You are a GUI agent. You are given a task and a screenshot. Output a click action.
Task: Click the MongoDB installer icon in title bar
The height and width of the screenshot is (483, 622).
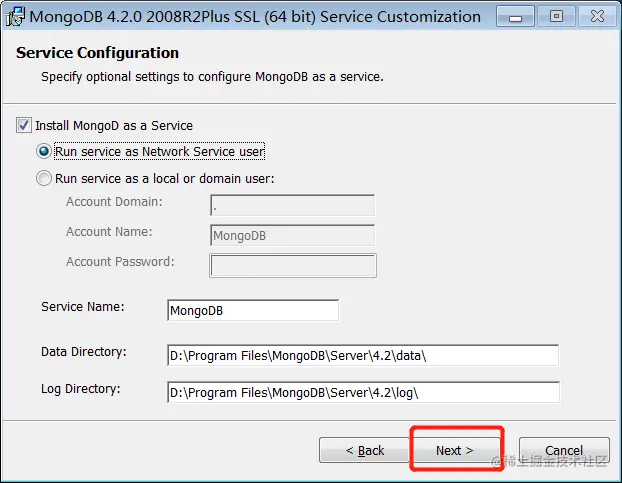(x=15, y=16)
